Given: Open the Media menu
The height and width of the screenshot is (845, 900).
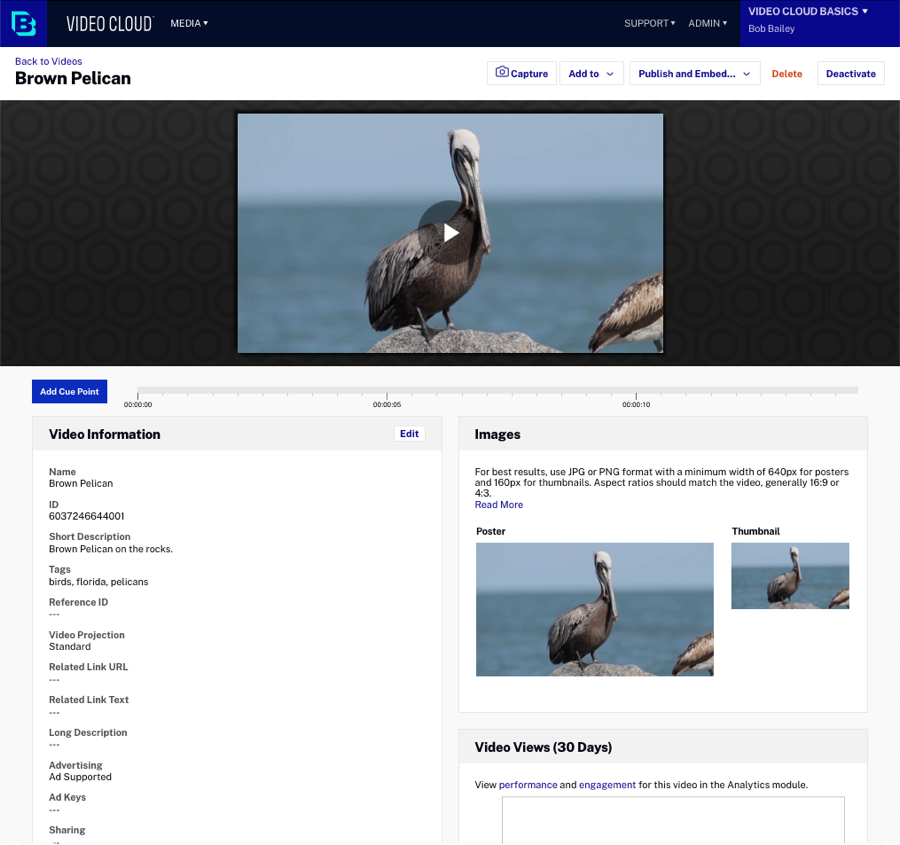Looking at the screenshot, I should pyautogui.click(x=189, y=23).
